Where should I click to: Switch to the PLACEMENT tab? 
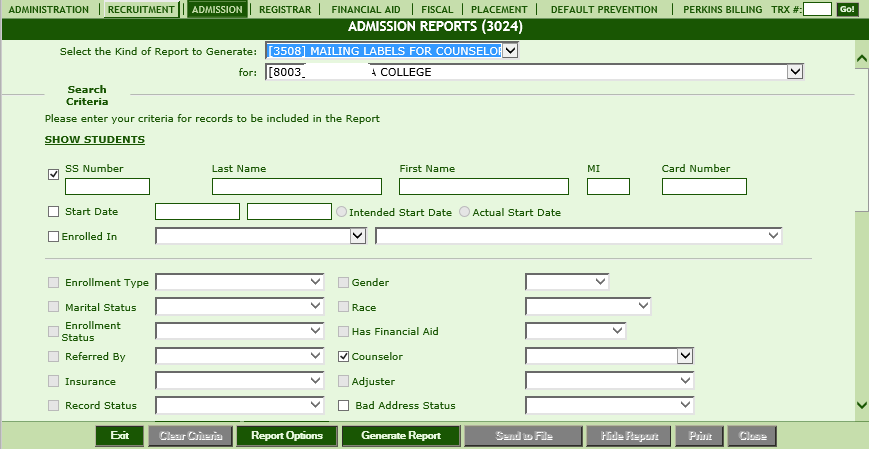coord(499,9)
